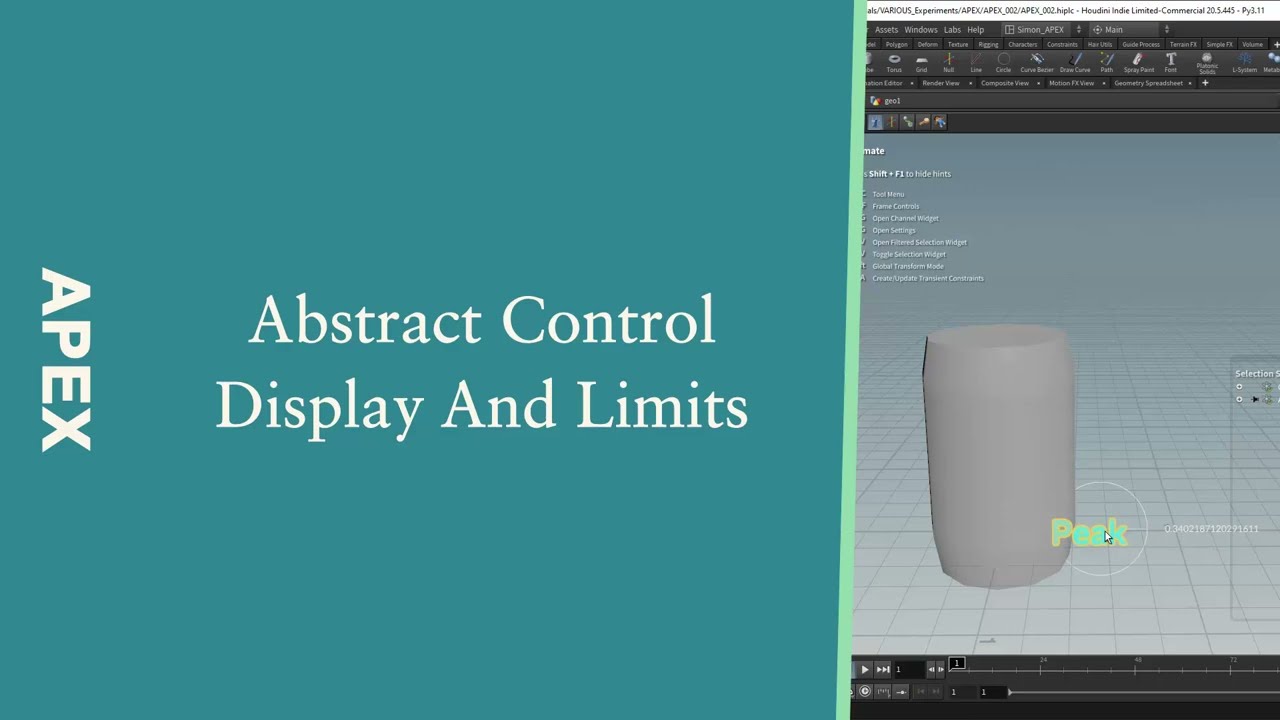This screenshot has height=720, width=1280.
Task: Open the Help menu
Action: pos(975,30)
